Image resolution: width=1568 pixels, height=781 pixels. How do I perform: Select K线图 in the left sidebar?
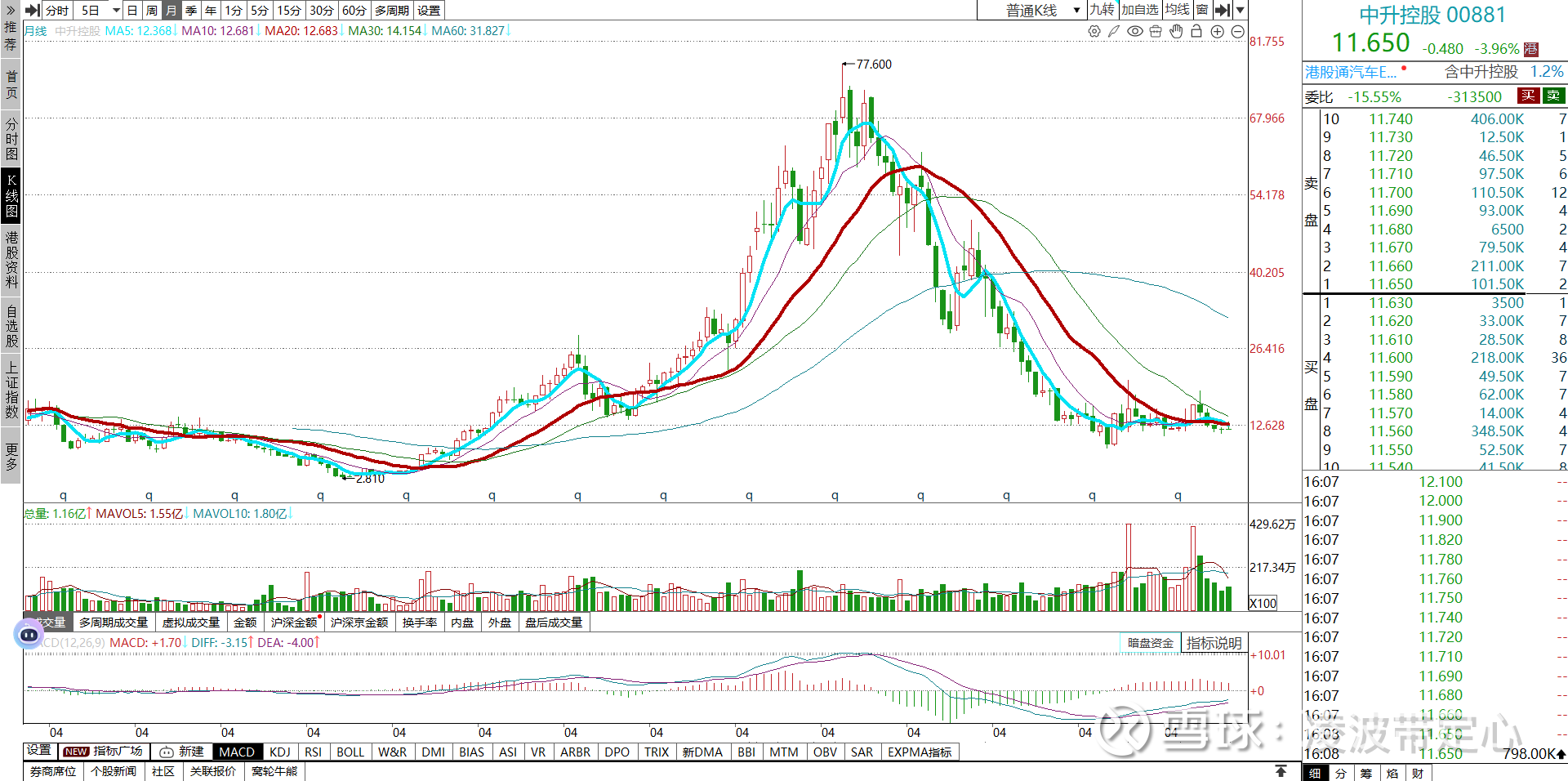tap(11, 196)
